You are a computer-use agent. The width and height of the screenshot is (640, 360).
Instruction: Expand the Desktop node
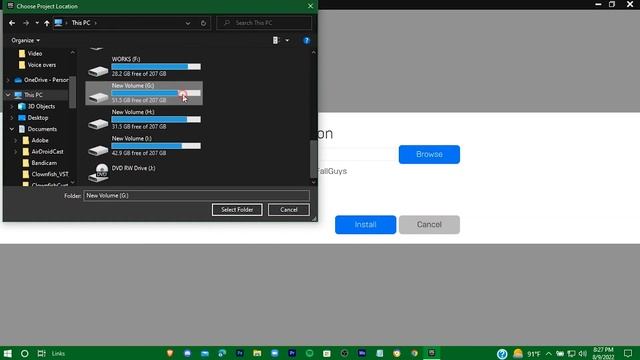point(12,118)
